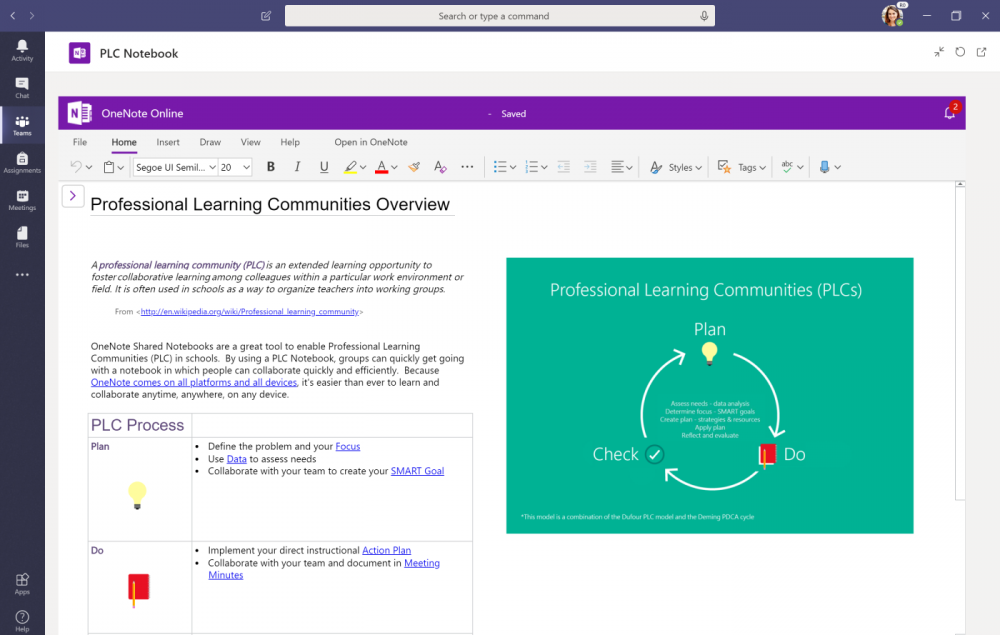Open the Draw tab in OneNote
The height and width of the screenshot is (635, 1000).
click(209, 142)
